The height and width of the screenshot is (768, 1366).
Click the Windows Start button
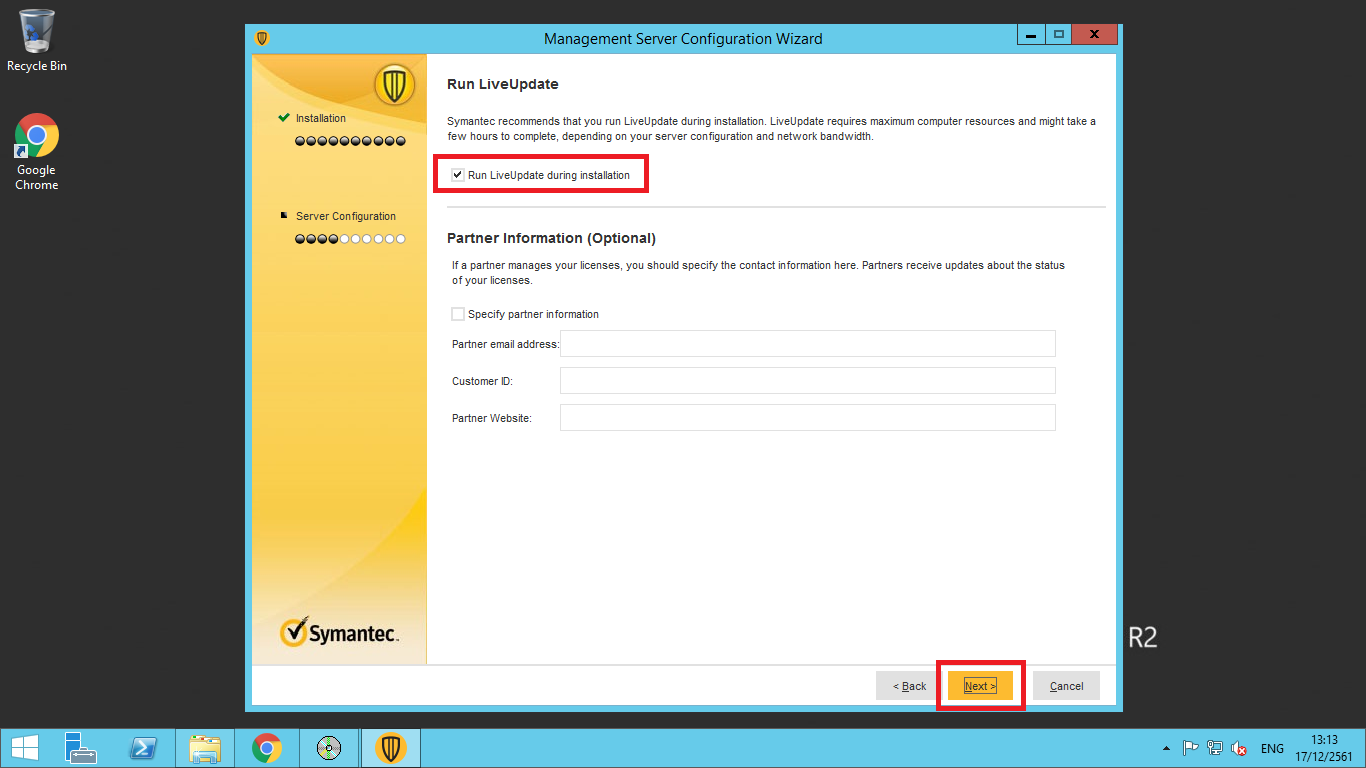coord(24,748)
